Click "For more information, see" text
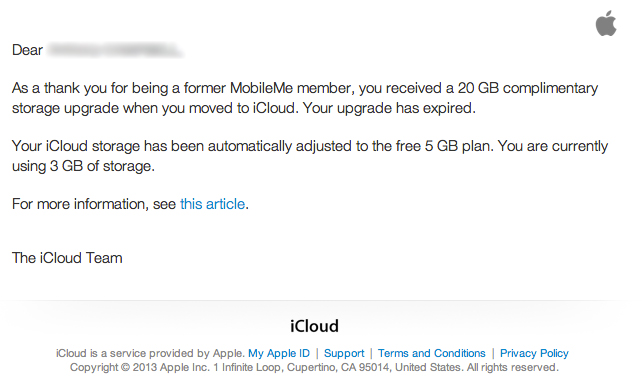Image resolution: width=642 pixels, height=385 pixels. [x=94, y=204]
